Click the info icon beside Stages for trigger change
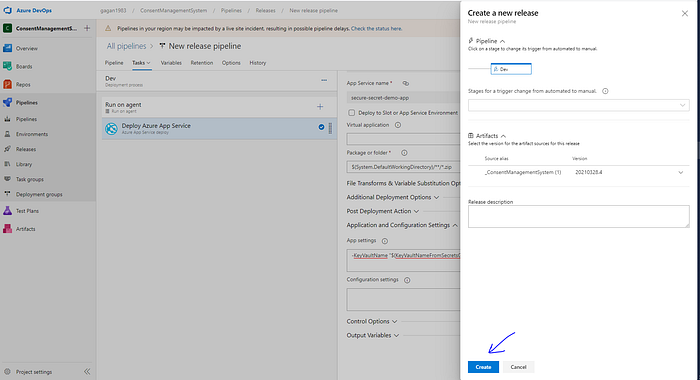 coord(605,91)
